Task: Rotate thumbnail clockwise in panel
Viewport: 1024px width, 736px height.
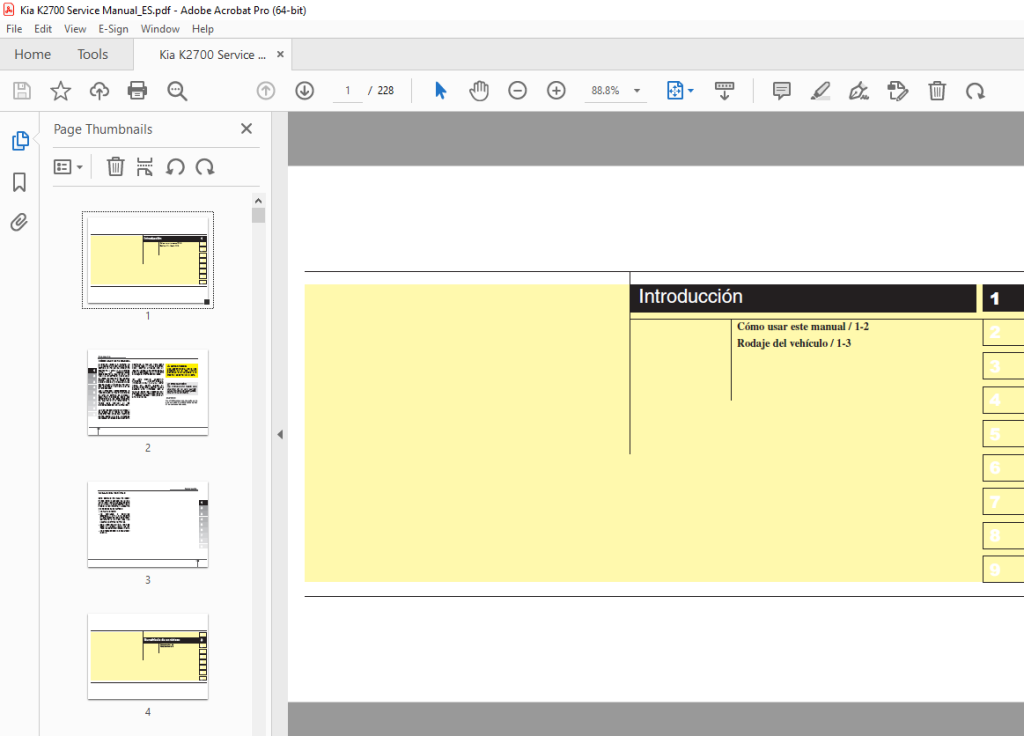Action: tap(205, 167)
